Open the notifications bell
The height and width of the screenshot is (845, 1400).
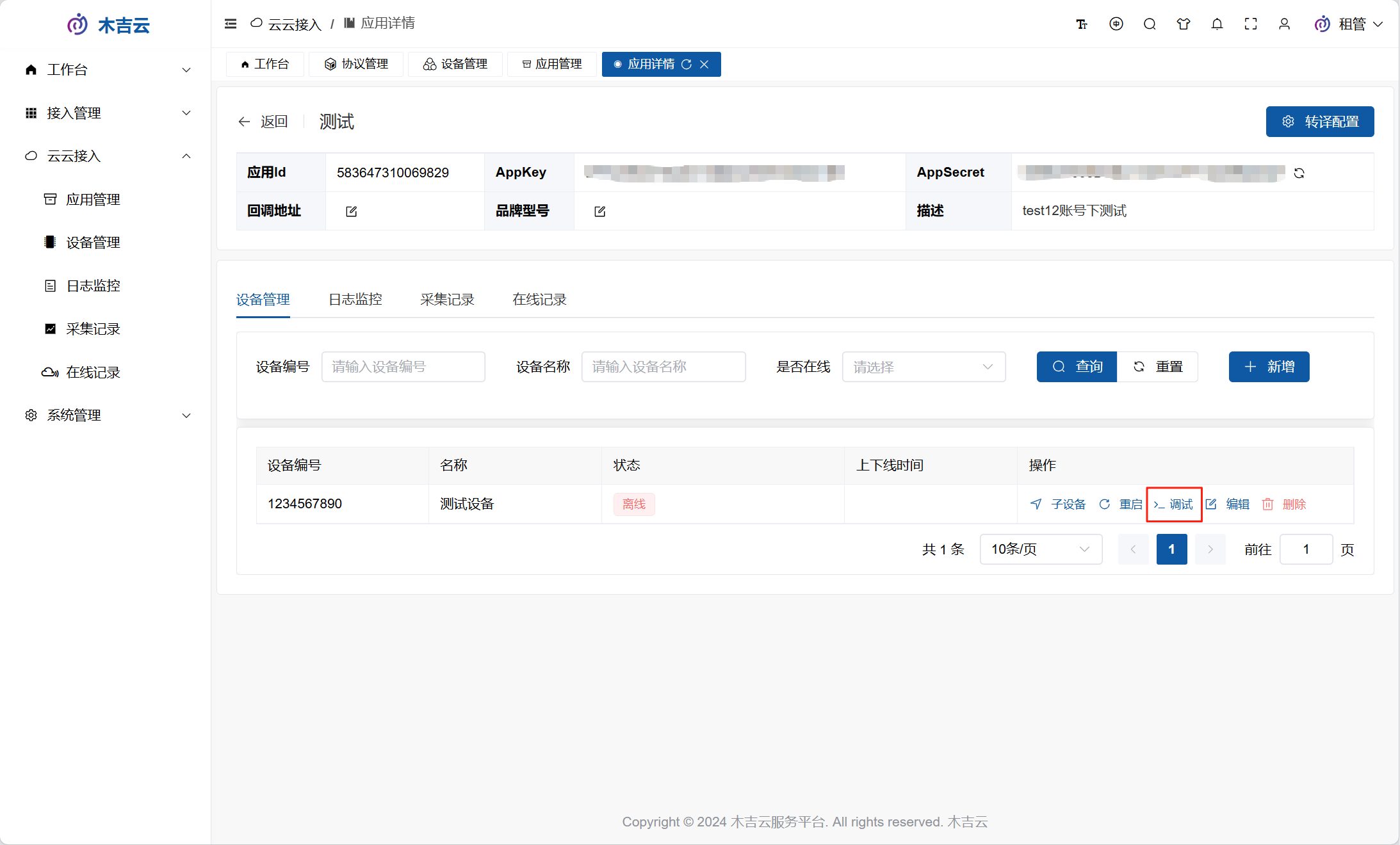(x=1217, y=24)
